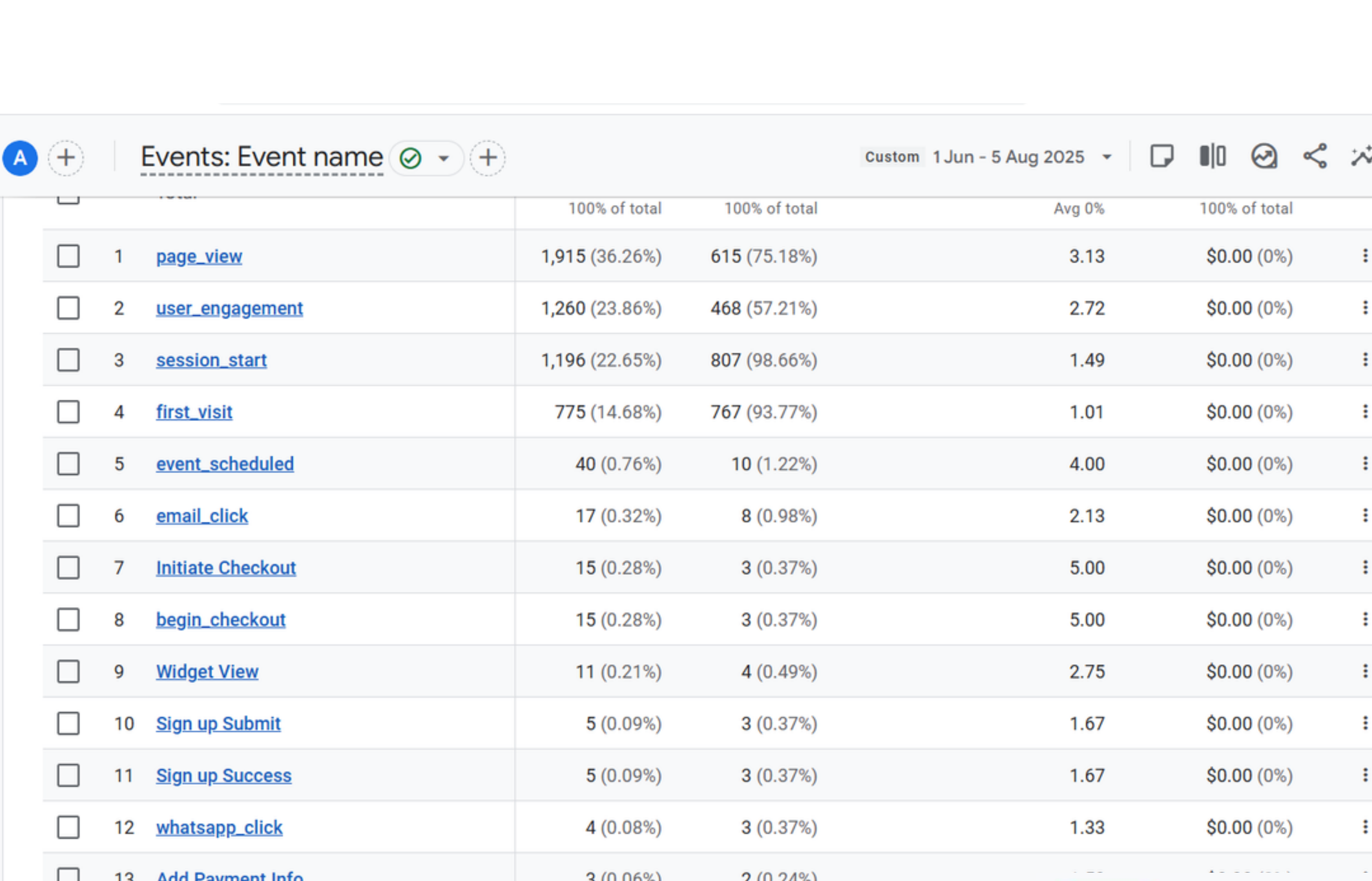
Task: Open the three-dot menu for page_view row
Action: point(1365,256)
